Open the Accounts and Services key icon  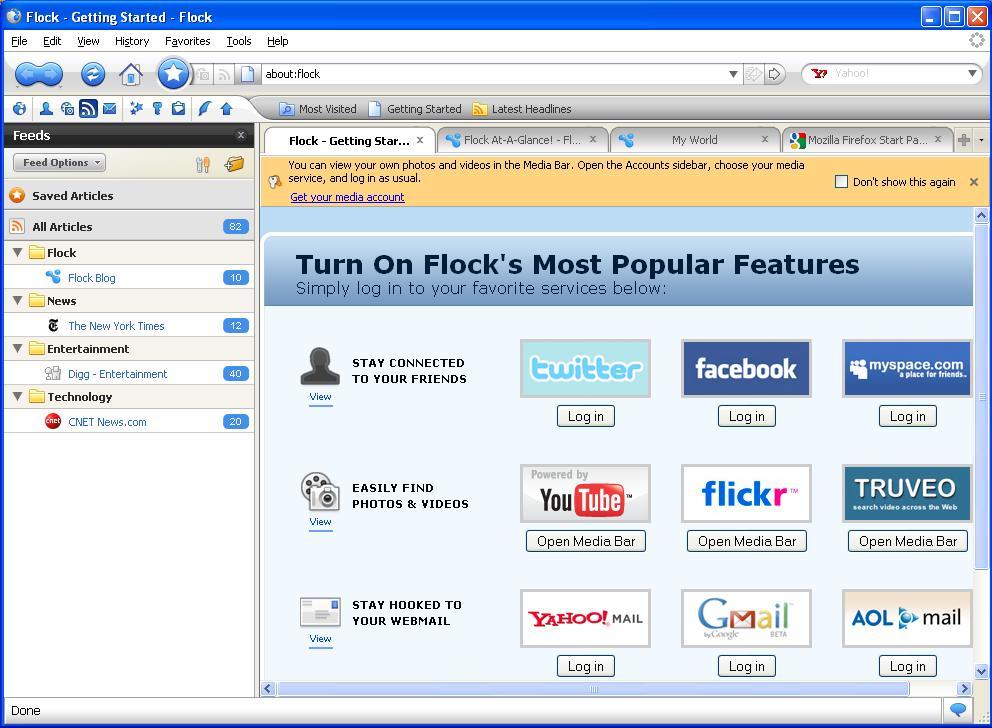pos(159,109)
